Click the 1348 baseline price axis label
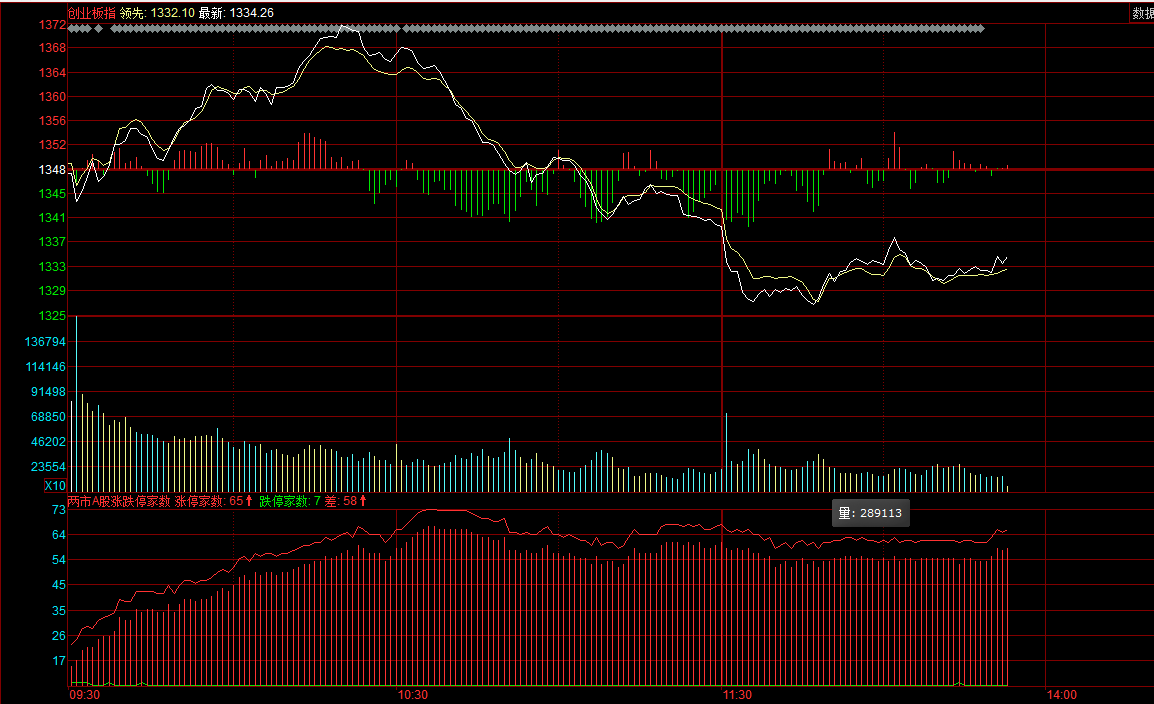This screenshot has height=704, width=1154. point(52,170)
